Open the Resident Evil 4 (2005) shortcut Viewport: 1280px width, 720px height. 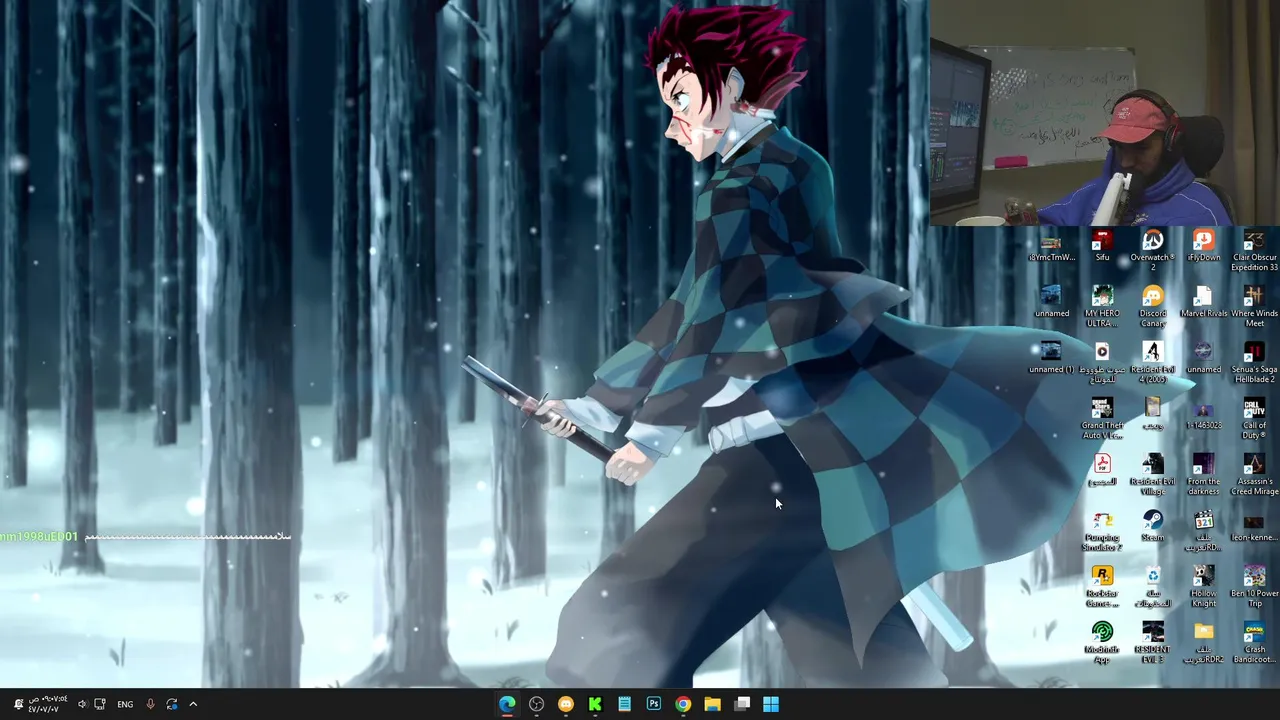click(x=1153, y=362)
